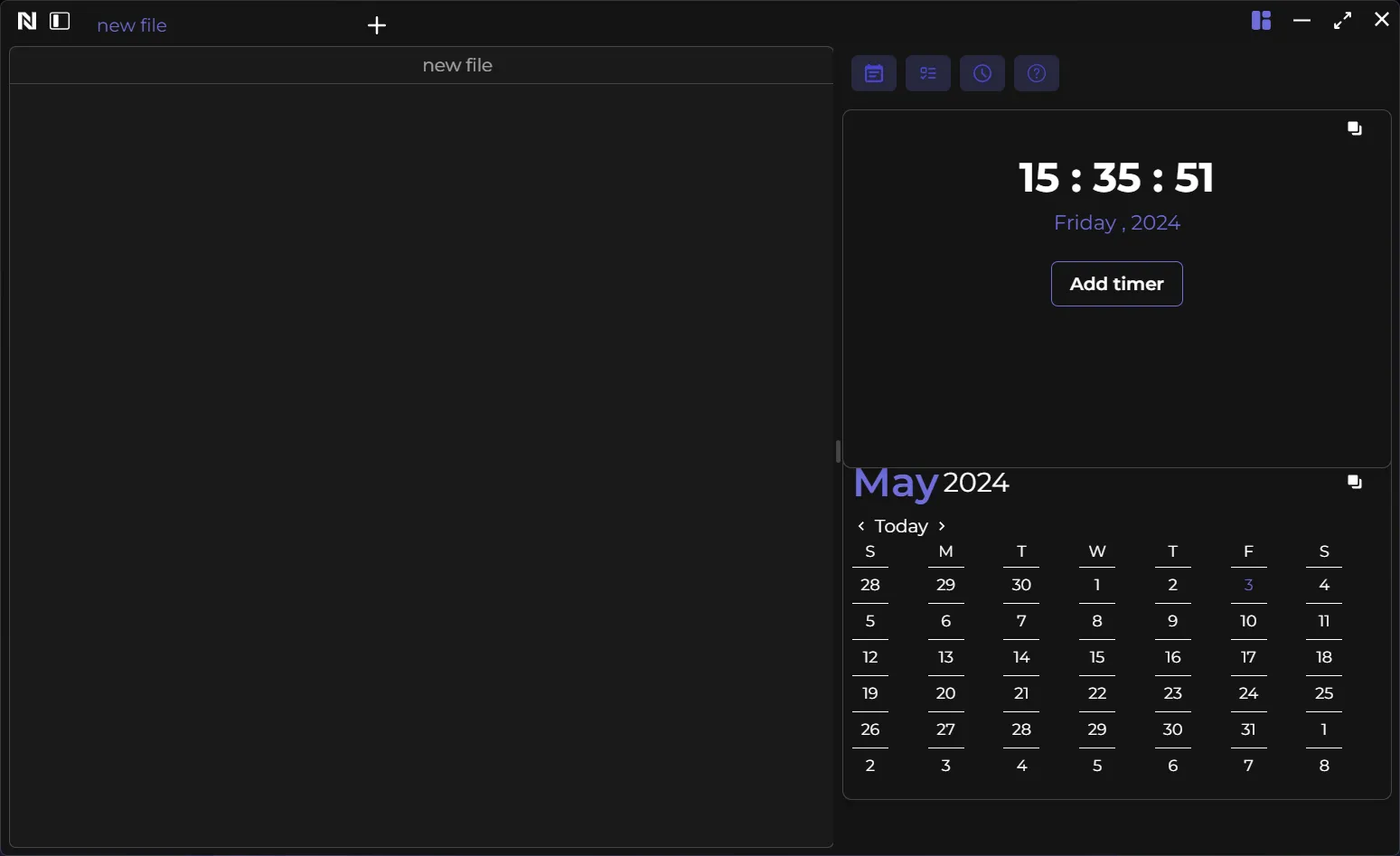The height and width of the screenshot is (856, 1400).
Task: Select May 10 in the calendar
Action: click(1248, 621)
